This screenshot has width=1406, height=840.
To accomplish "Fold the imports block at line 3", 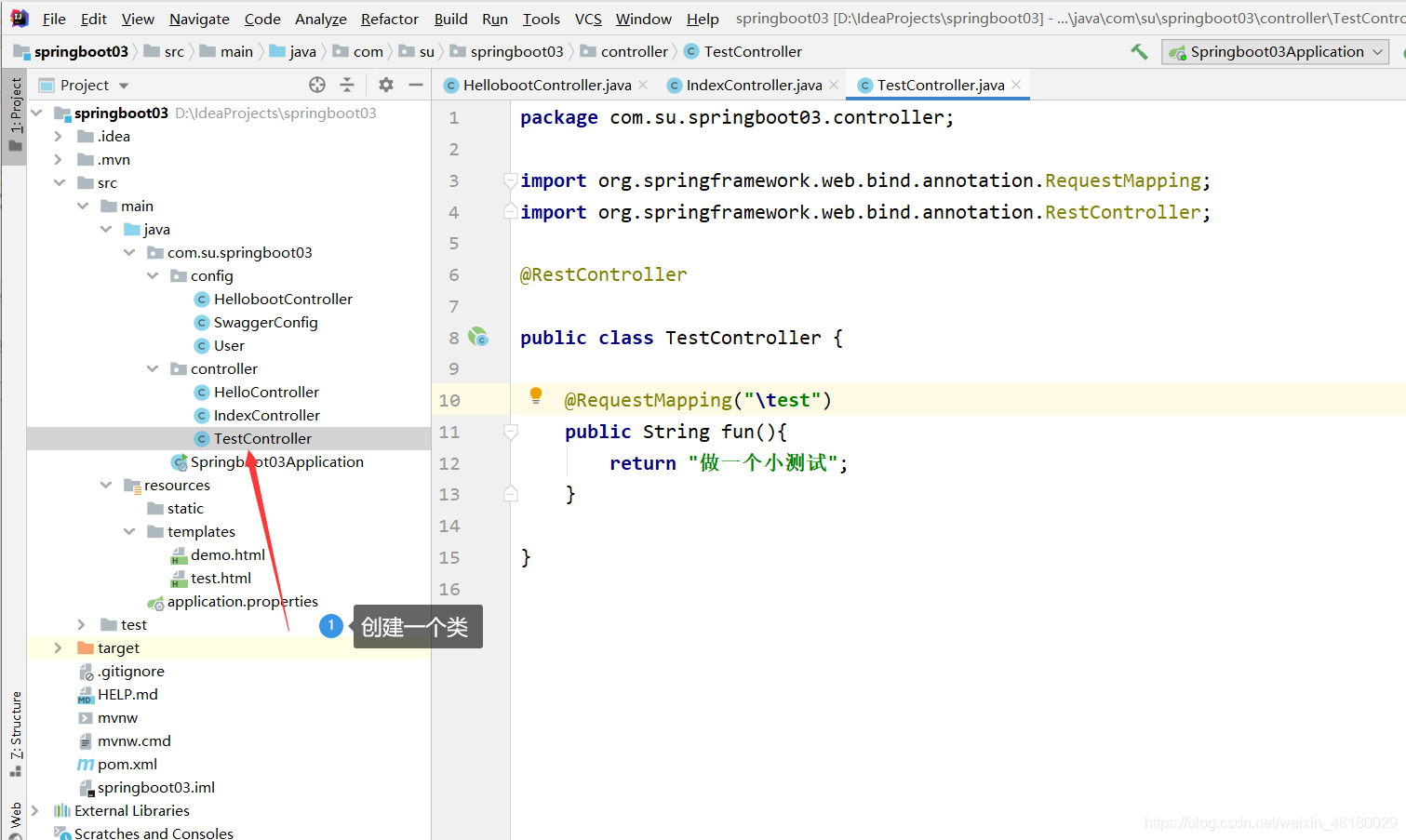I will click(x=510, y=180).
